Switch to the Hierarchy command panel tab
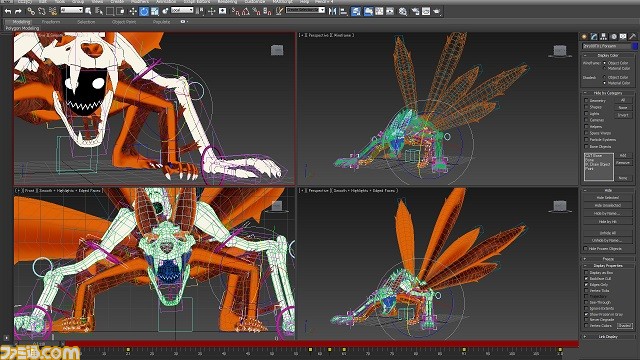The width and height of the screenshot is (640, 360). (604, 37)
